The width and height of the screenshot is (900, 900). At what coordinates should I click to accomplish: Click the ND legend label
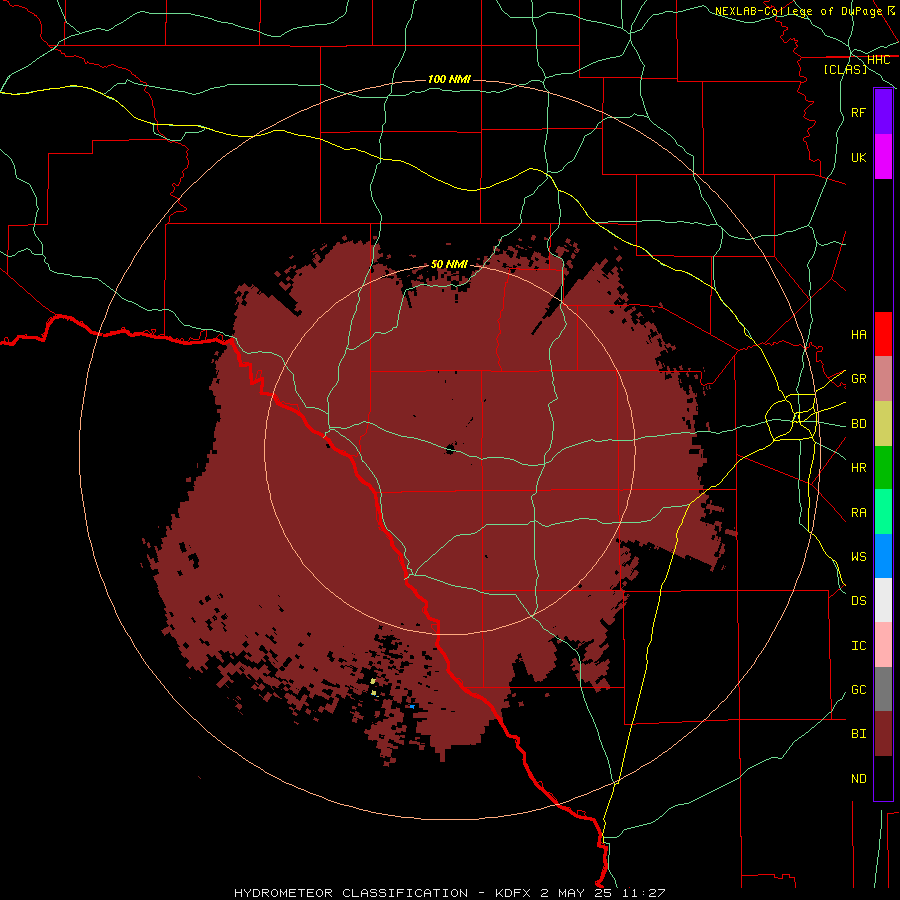click(859, 779)
